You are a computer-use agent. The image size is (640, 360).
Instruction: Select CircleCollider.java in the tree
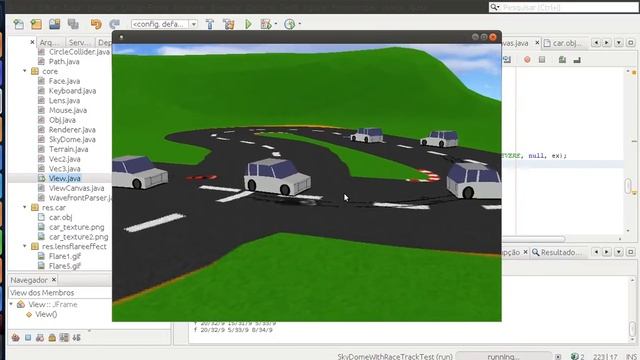tap(79, 52)
